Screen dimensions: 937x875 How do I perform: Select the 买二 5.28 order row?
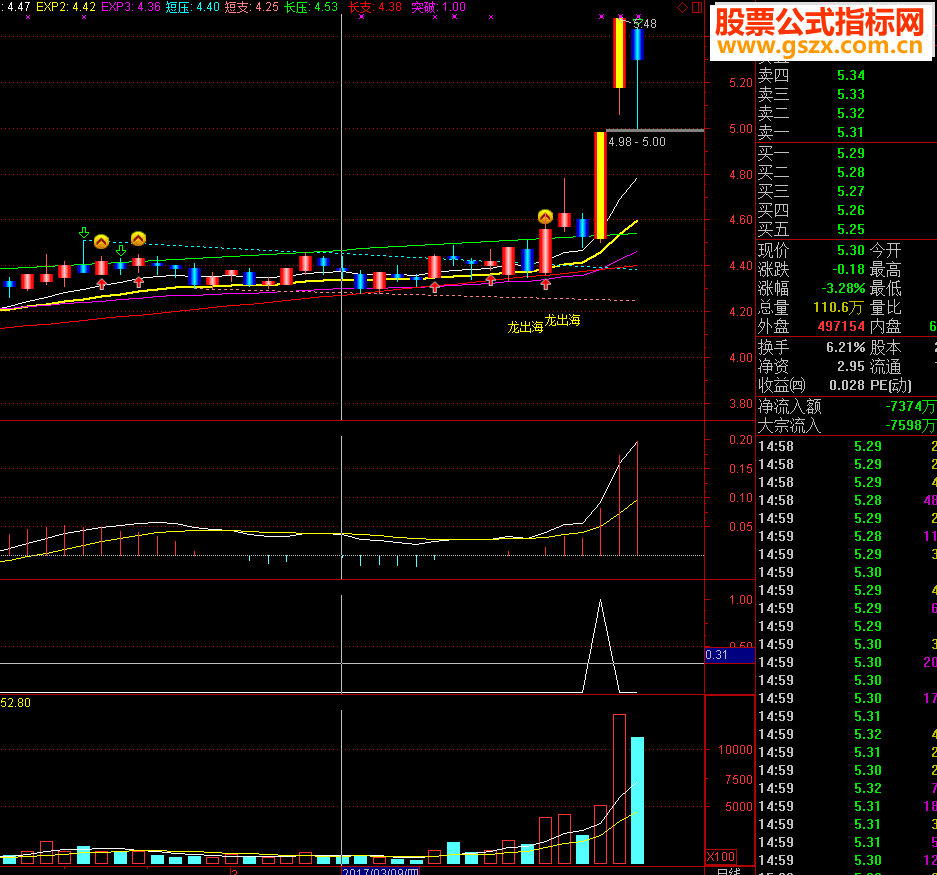[846, 173]
